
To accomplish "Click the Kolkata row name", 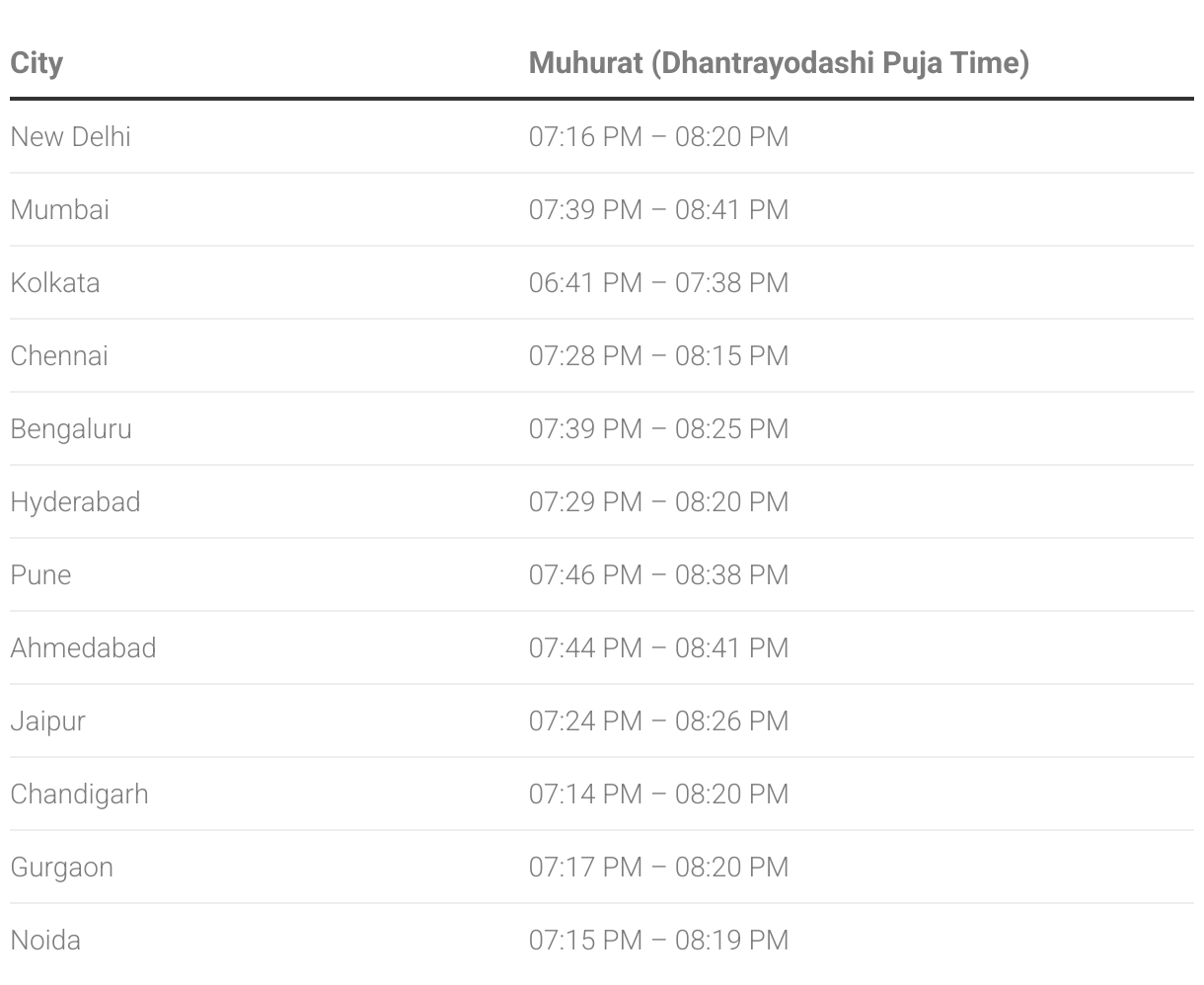I will 55,282.
